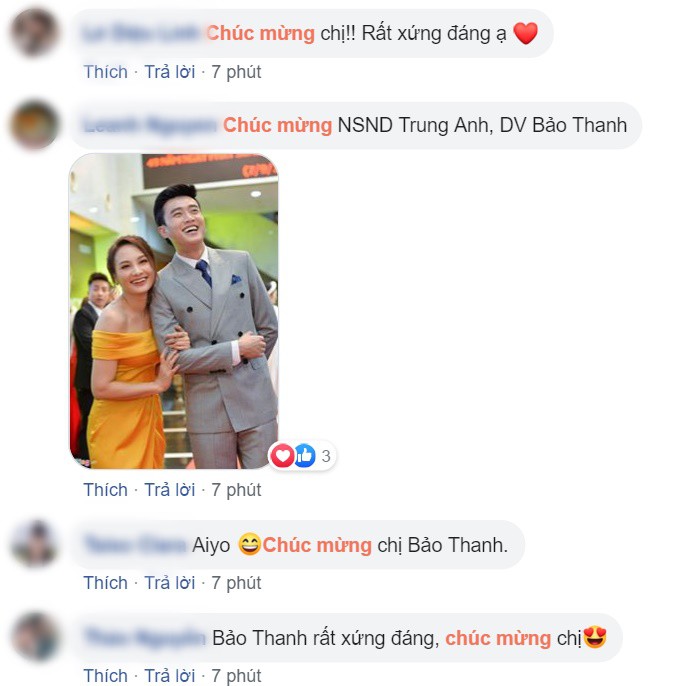
Task: Click the thumbs-up reaction icon on photo
Action: (x=304, y=456)
